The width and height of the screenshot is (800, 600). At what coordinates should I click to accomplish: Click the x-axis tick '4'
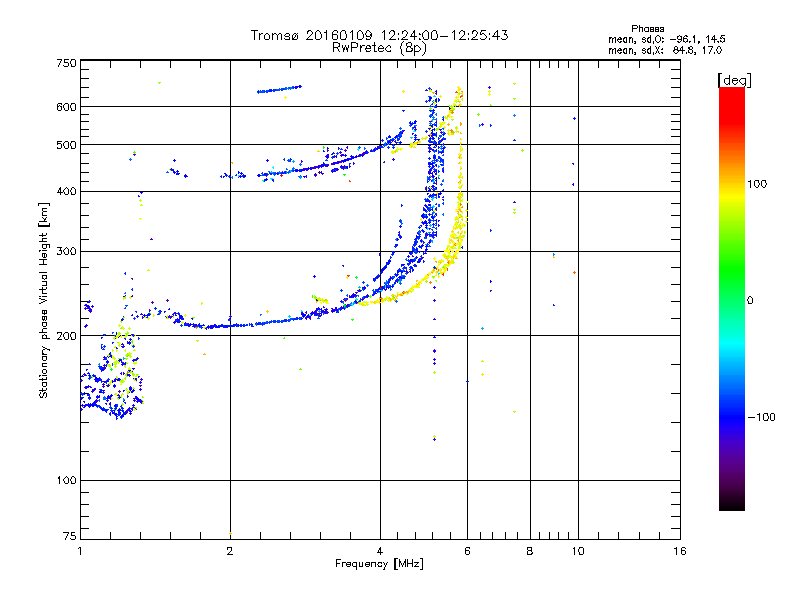380,551
